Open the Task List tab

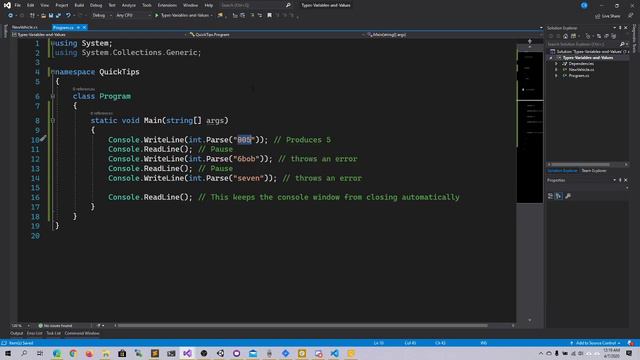tap(53, 333)
